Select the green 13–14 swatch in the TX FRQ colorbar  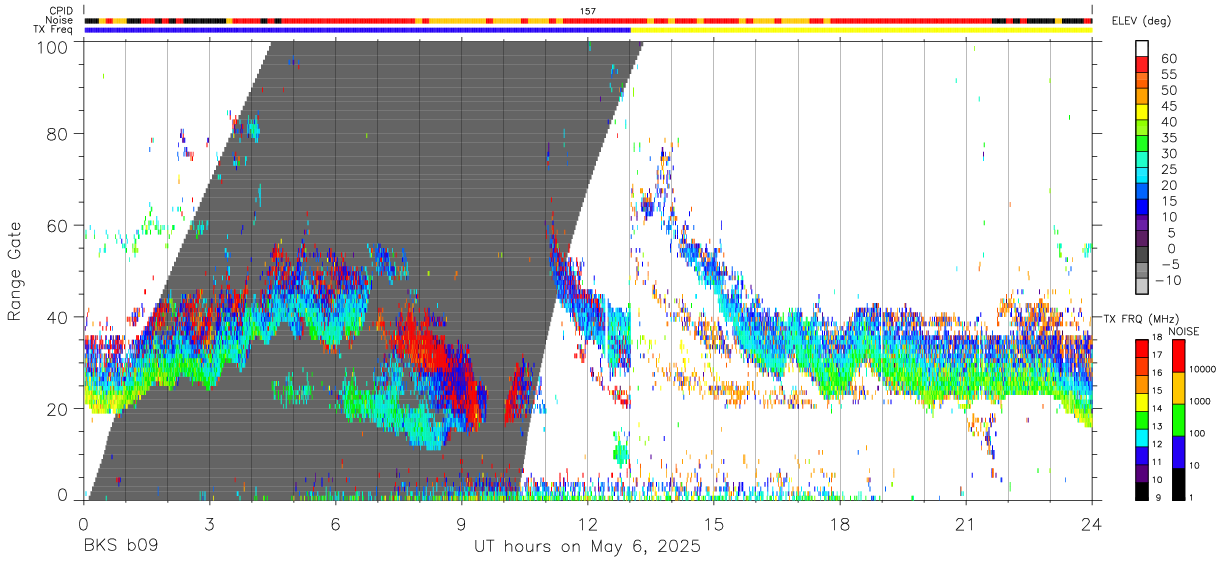tap(1141, 419)
